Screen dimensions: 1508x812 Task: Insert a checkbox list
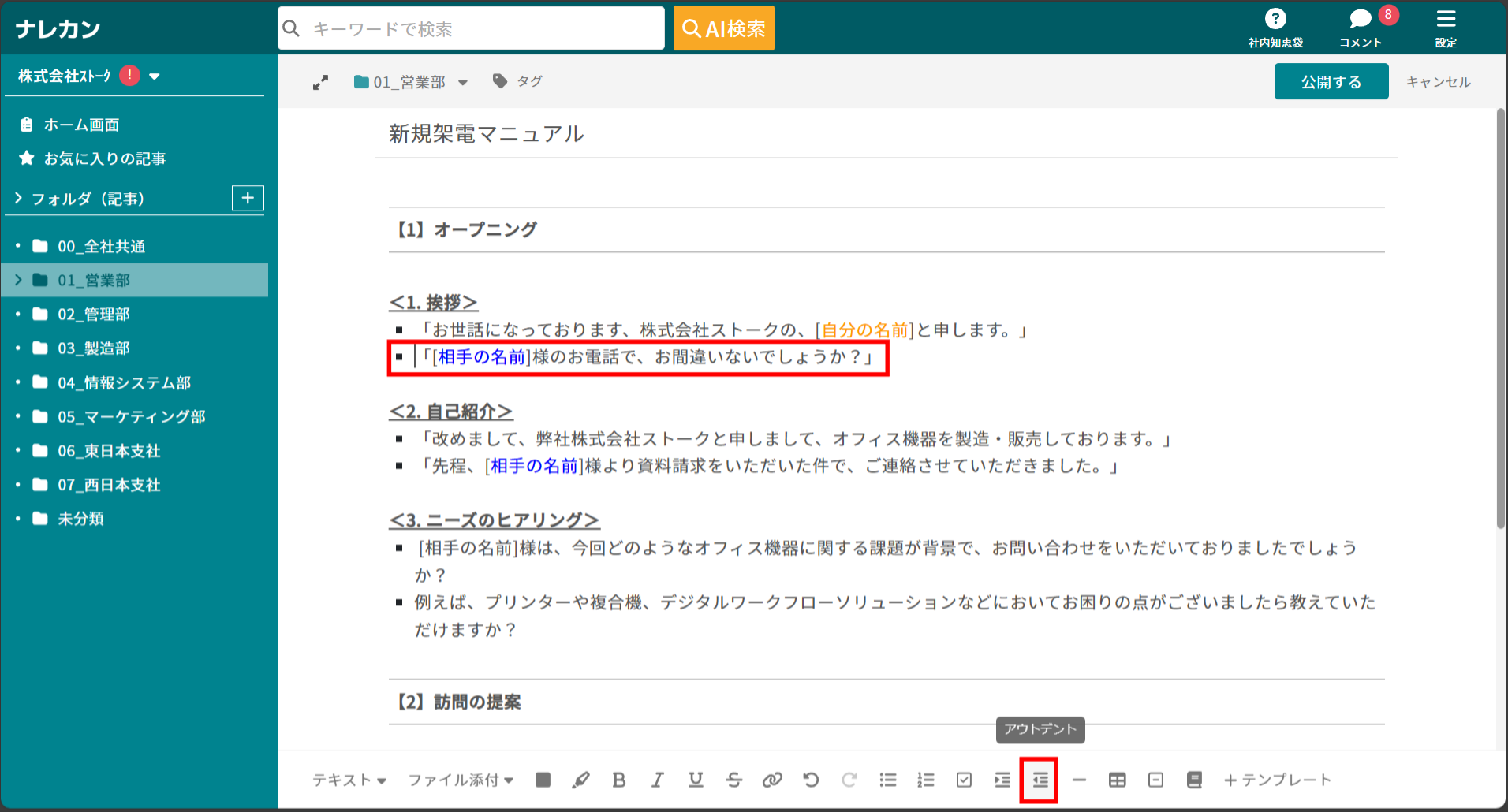click(x=963, y=780)
